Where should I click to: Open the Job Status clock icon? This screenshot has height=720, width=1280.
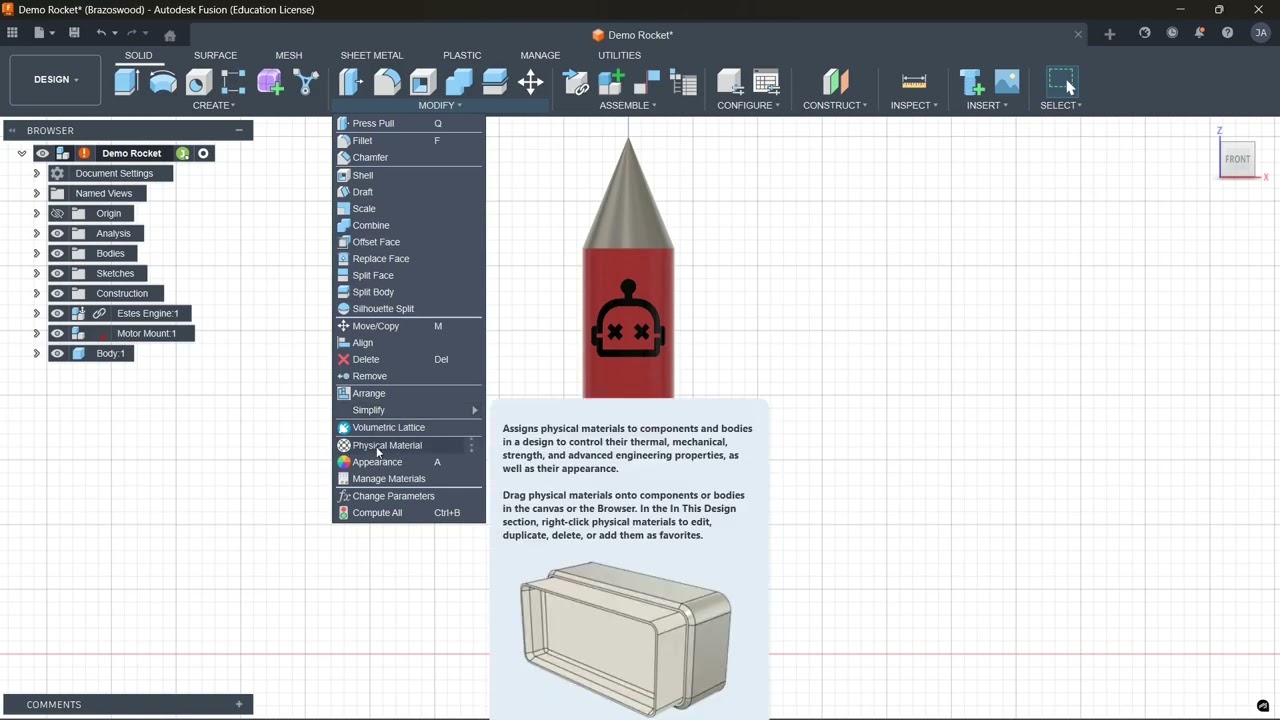point(1172,33)
